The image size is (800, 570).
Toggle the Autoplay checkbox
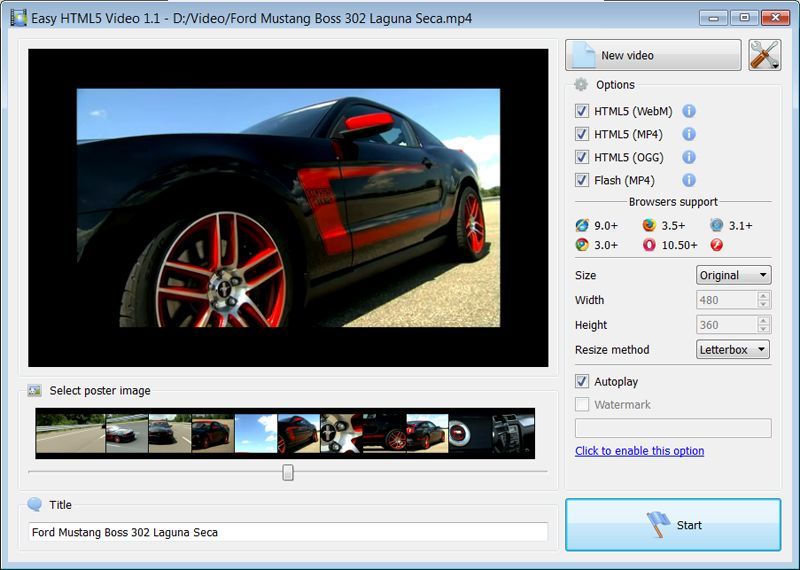(x=582, y=382)
